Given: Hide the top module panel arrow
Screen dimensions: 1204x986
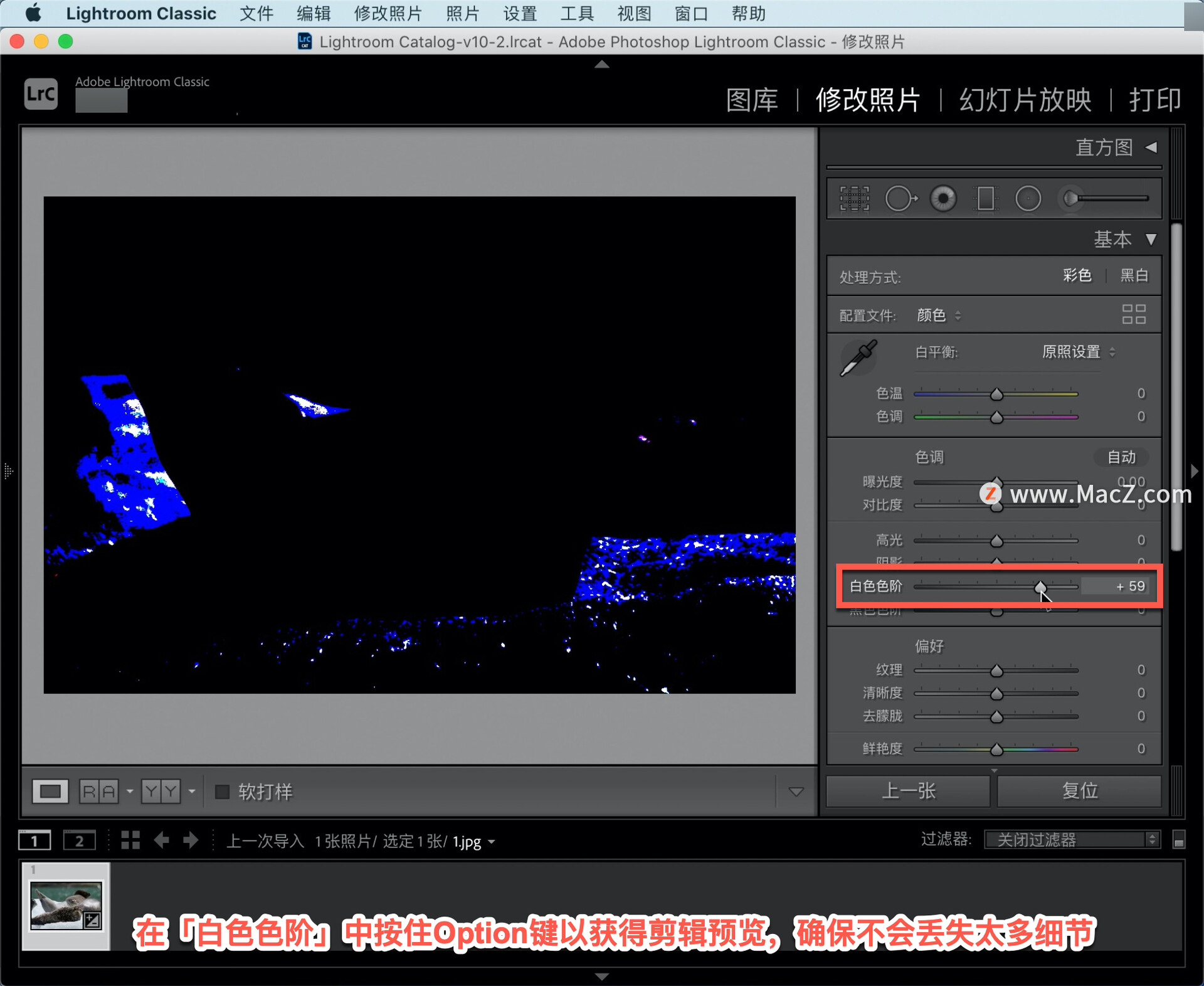Looking at the screenshot, I should (602, 64).
